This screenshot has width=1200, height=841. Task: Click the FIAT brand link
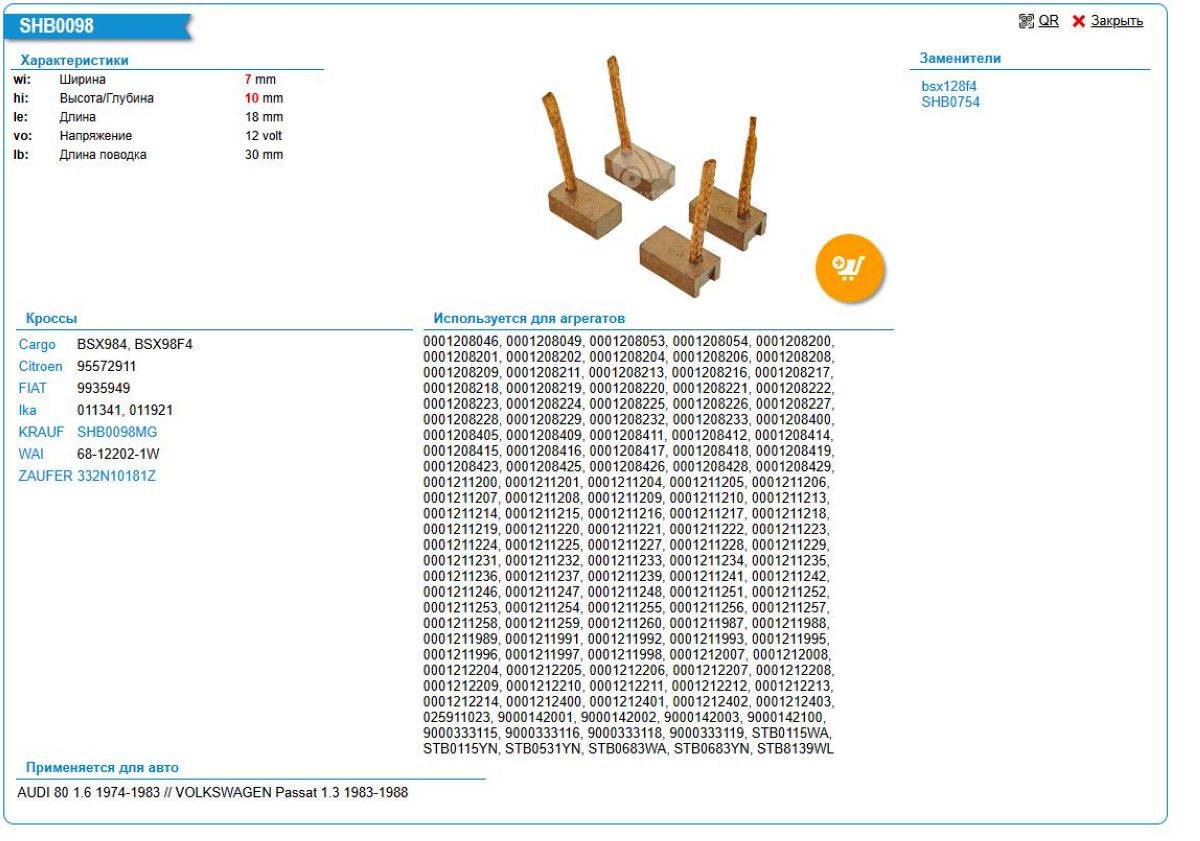33,388
